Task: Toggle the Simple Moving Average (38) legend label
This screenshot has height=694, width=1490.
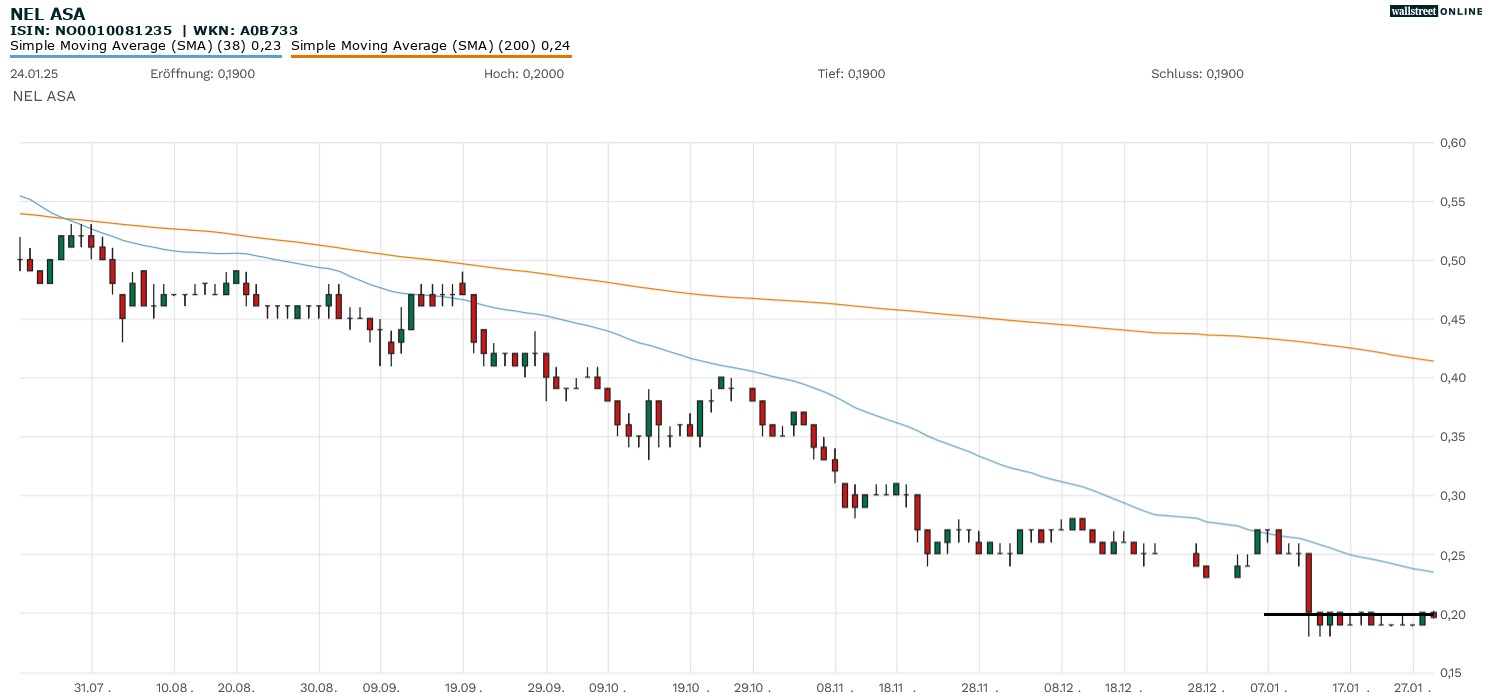Action: pos(145,45)
